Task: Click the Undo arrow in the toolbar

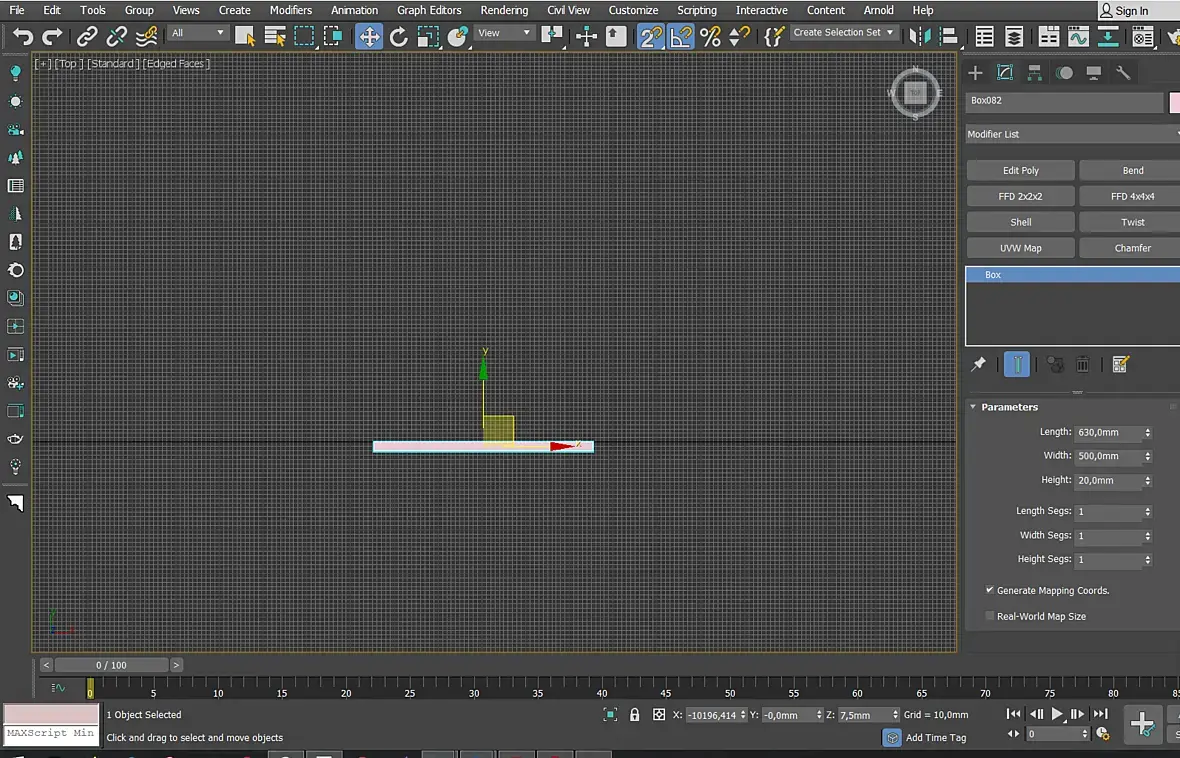Action: pyautogui.click(x=22, y=37)
